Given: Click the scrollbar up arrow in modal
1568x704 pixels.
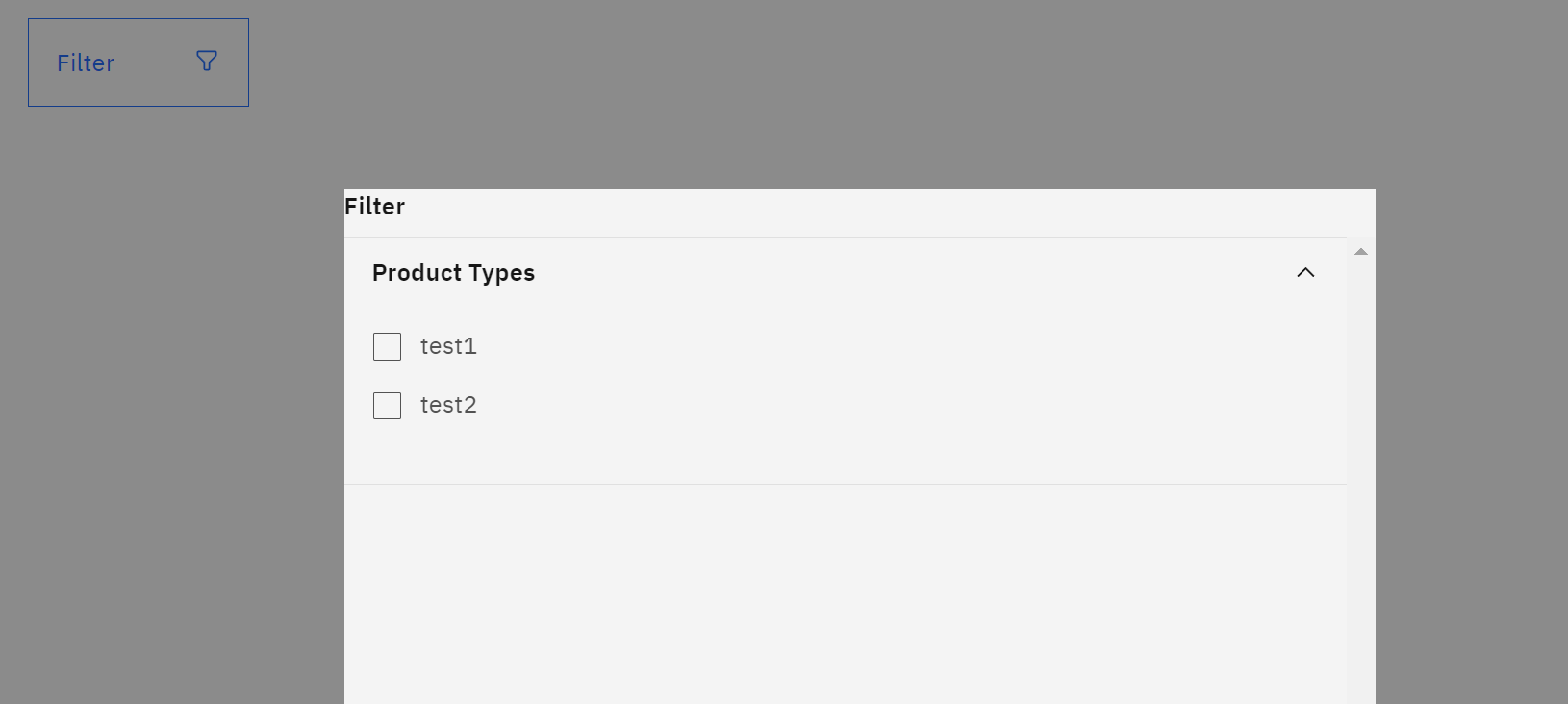Looking at the screenshot, I should point(1361,252).
